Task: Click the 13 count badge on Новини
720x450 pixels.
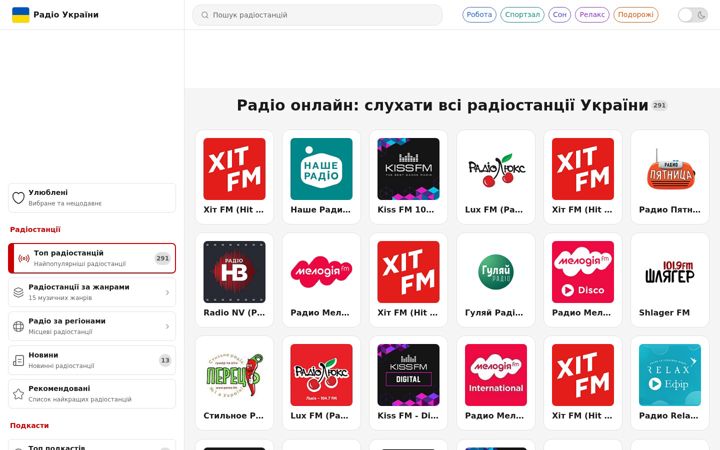Action: [x=165, y=360]
